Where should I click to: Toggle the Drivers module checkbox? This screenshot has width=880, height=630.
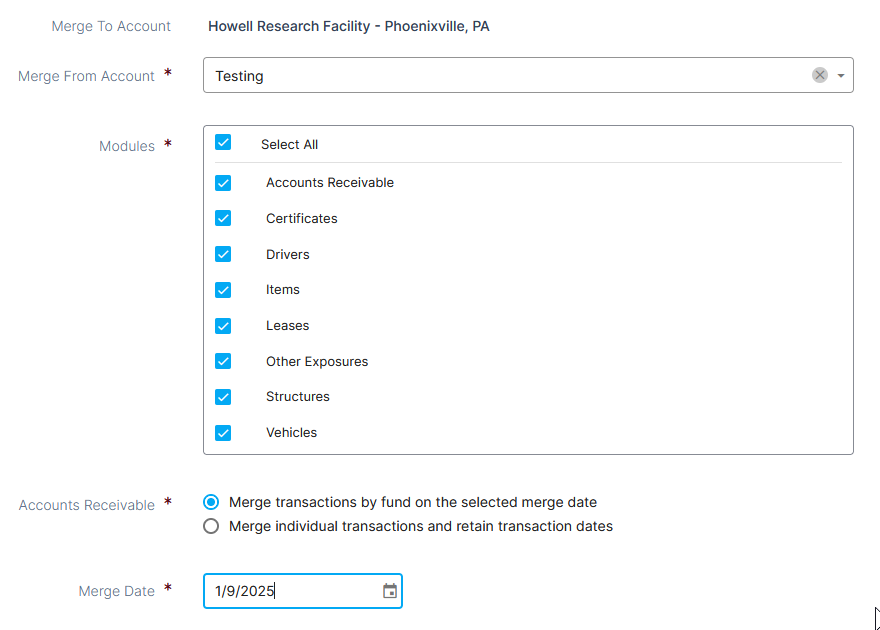[223, 254]
